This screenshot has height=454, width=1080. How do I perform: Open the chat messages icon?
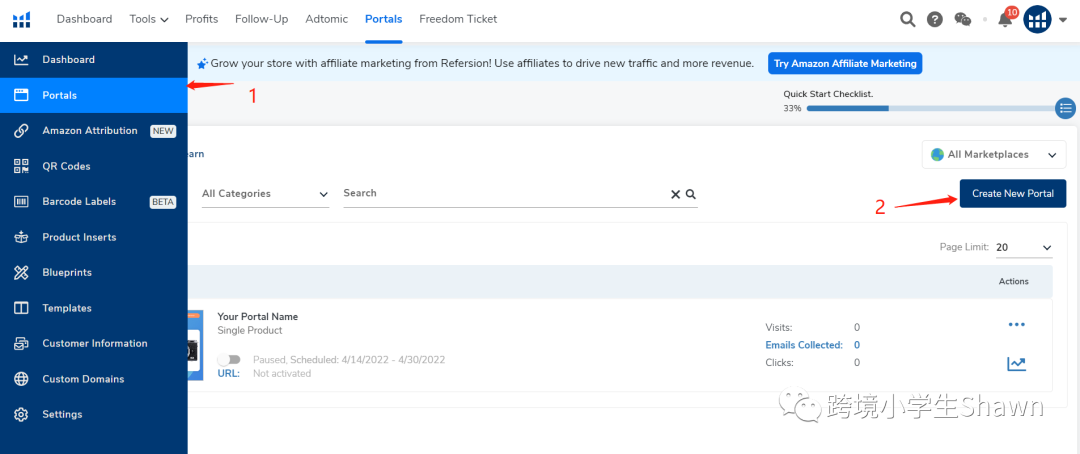click(963, 19)
